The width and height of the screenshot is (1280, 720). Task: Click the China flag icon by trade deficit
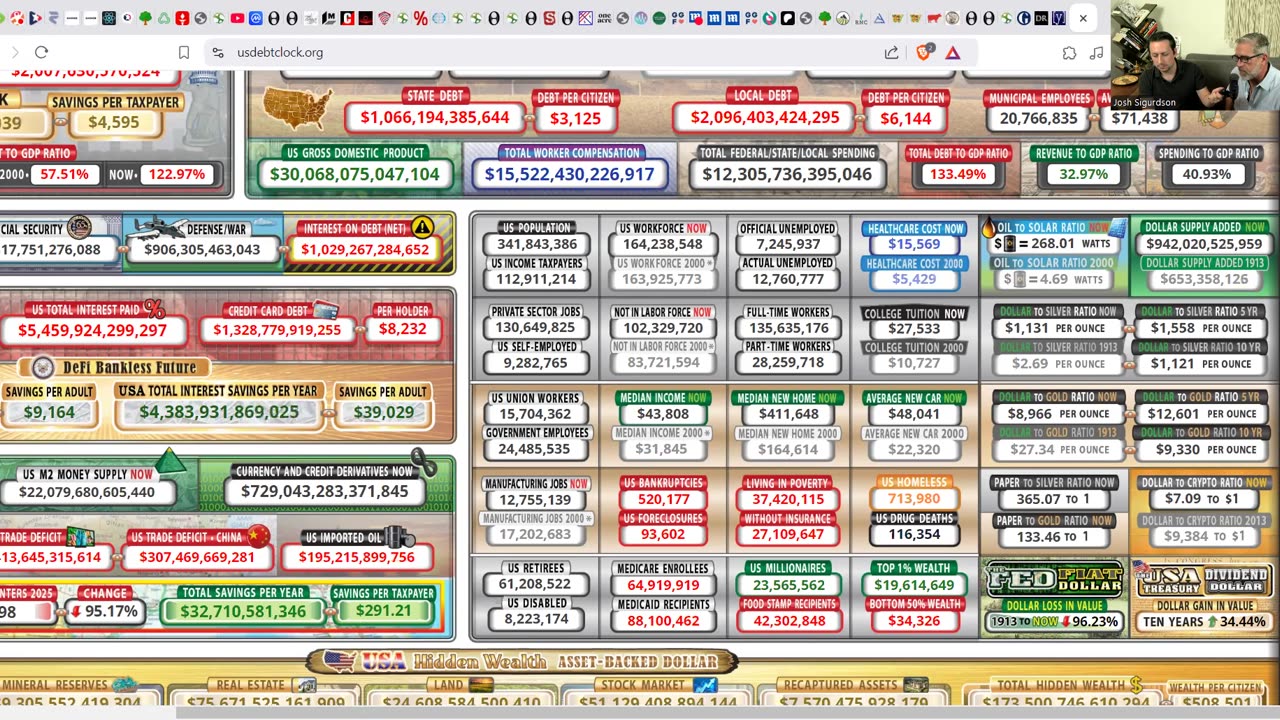[x=258, y=537]
